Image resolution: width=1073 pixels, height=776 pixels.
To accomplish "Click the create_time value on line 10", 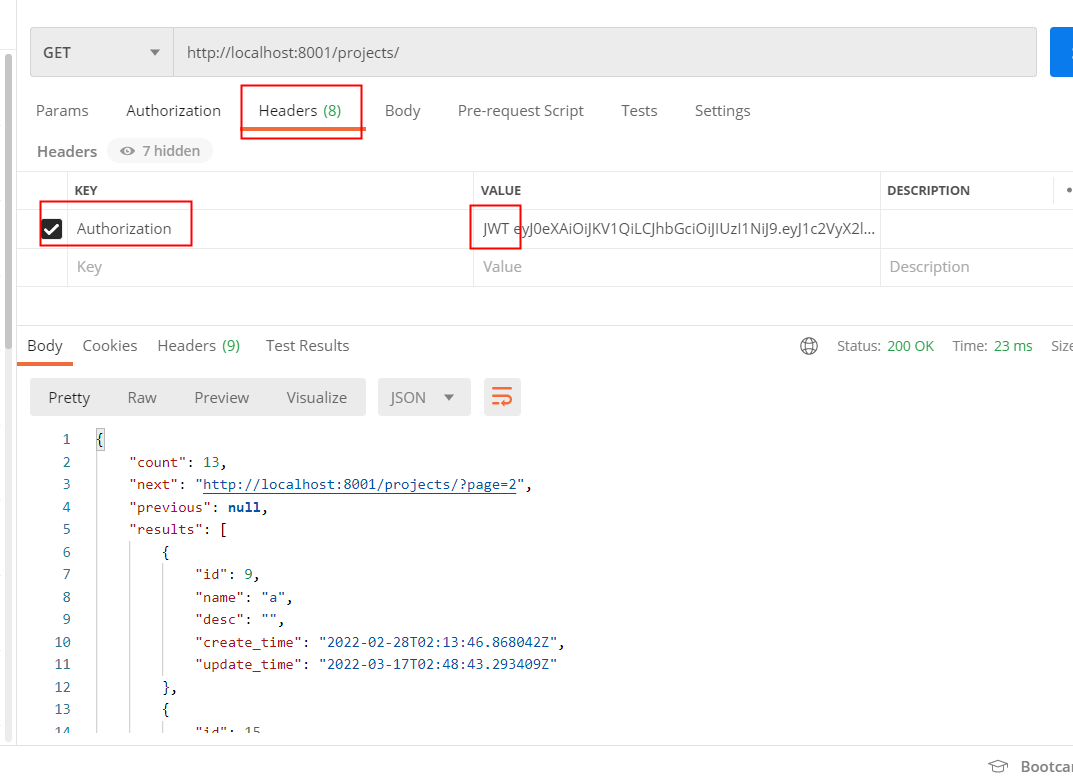I will (x=438, y=643).
